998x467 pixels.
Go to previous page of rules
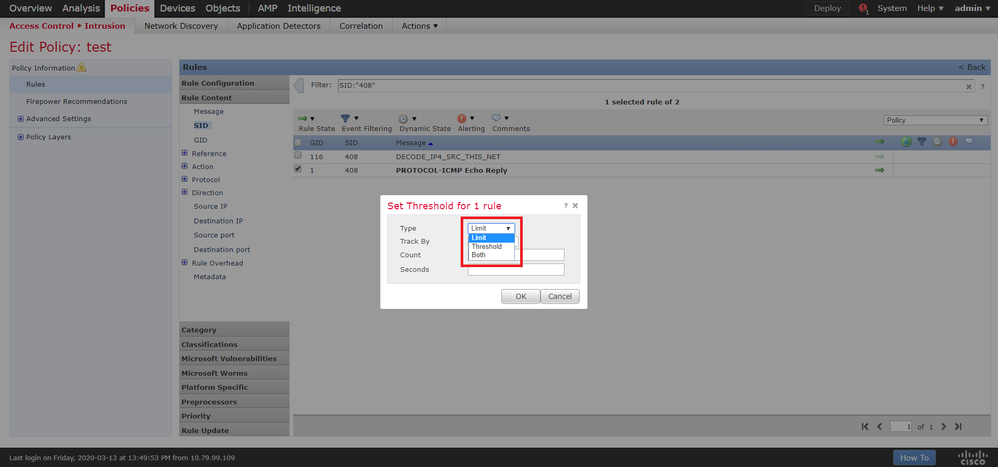(x=880, y=426)
